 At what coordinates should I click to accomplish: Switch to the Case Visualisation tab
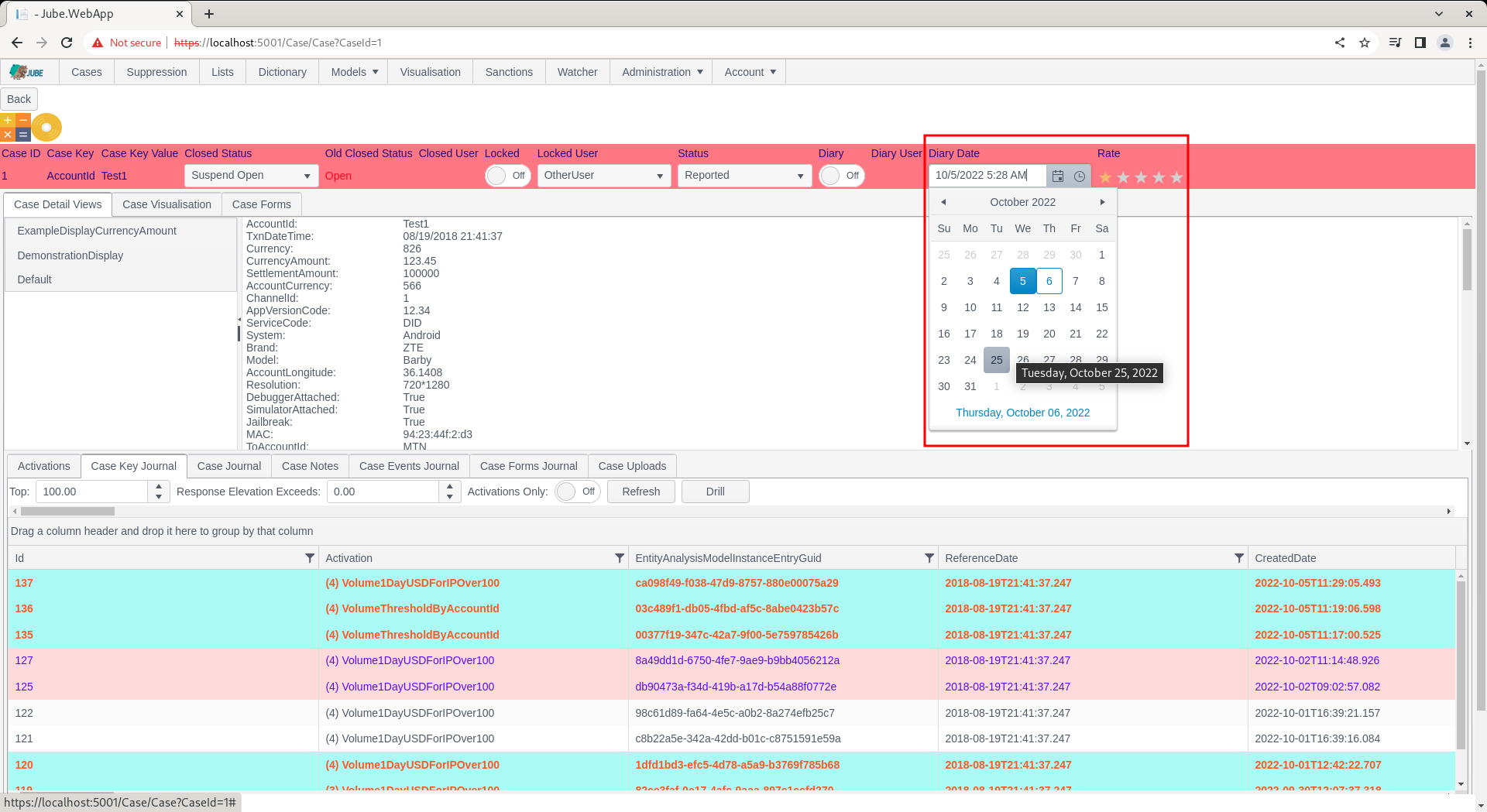pyautogui.click(x=167, y=204)
